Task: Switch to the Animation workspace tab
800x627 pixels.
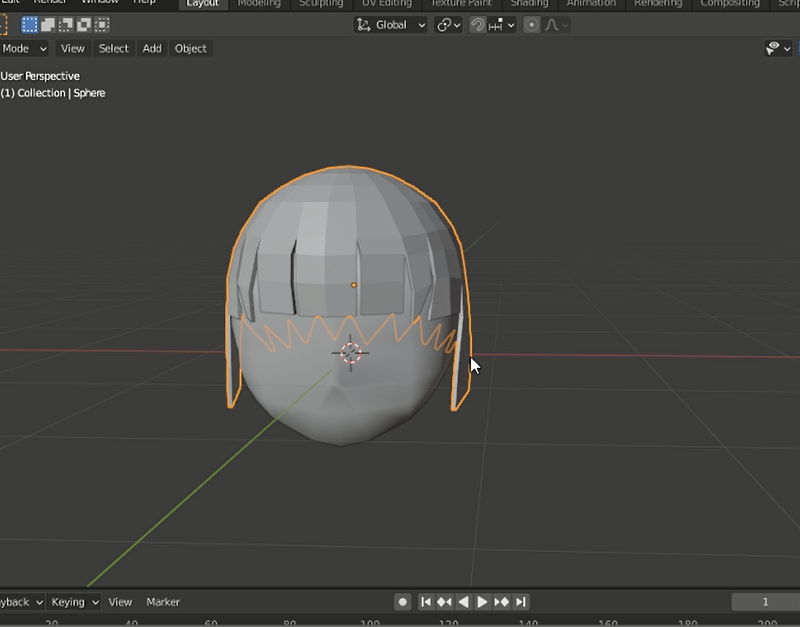Action: click(591, 4)
